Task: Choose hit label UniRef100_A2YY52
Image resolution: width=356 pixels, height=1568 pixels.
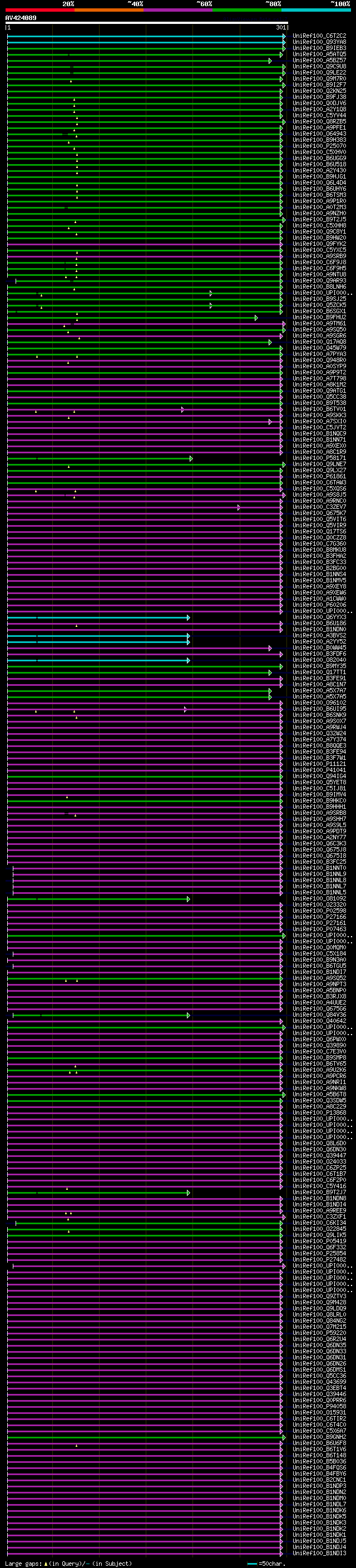Action: [x=319, y=641]
